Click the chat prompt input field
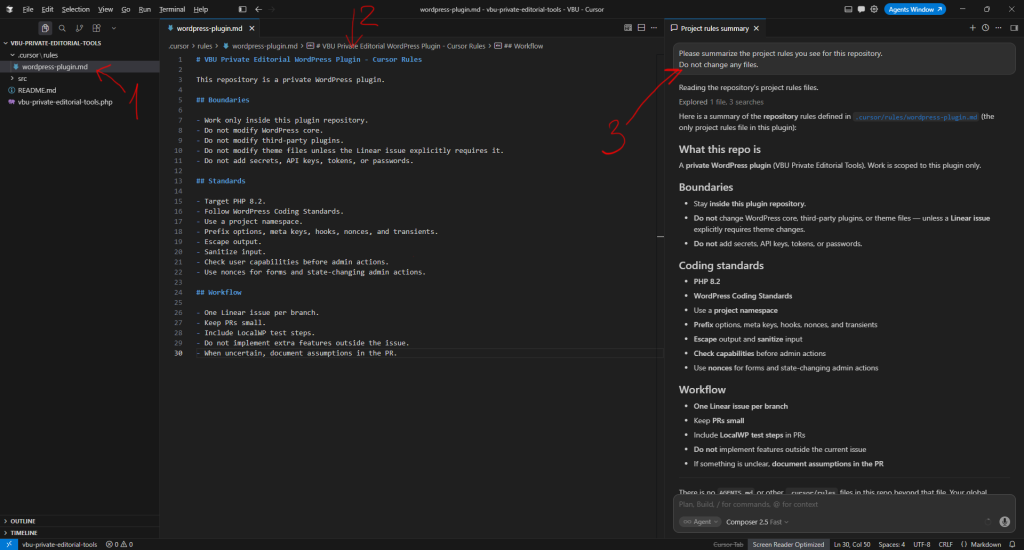1024x550 pixels. pyautogui.click(x=844, y=504)
